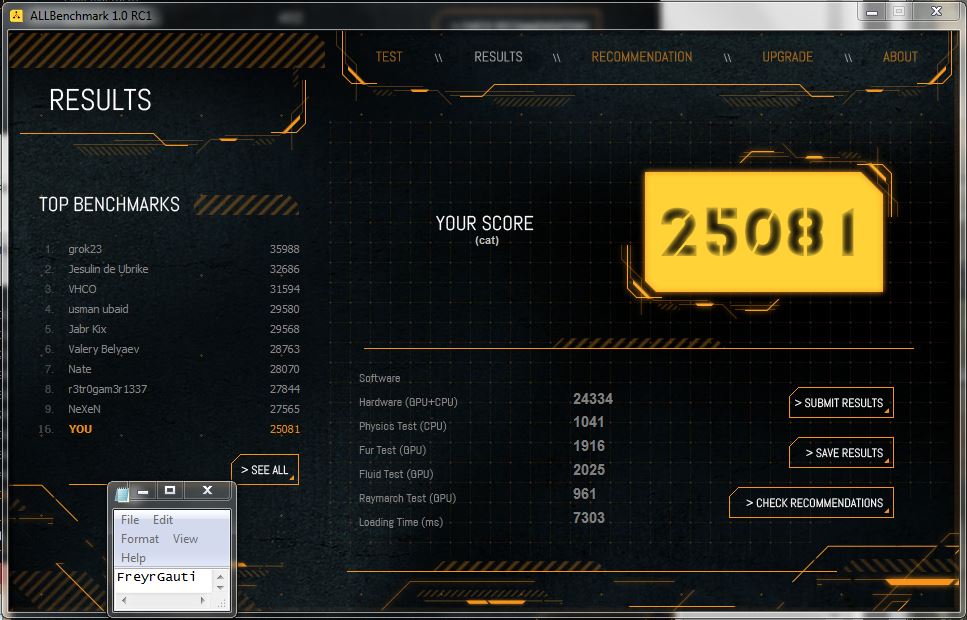Click the SAVE RESULTS button
This screenshot has width=967, height=620.
point(842,453)
